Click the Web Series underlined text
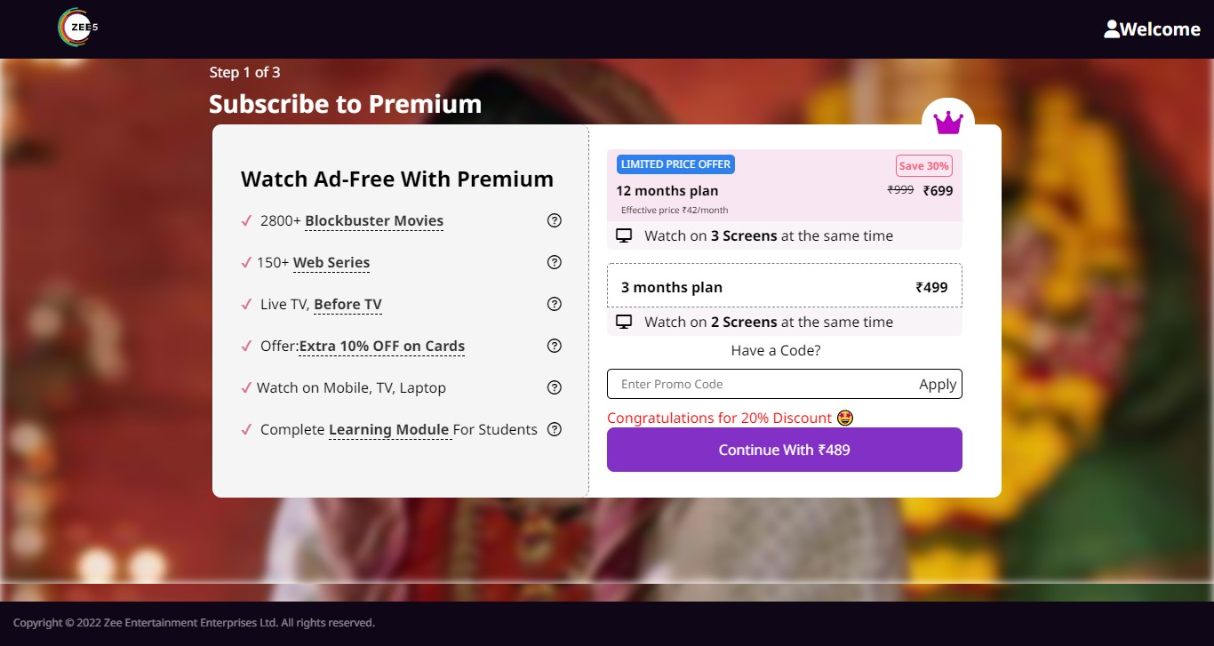Screen dimensions: 1214x646 click(x=331, y=263)
